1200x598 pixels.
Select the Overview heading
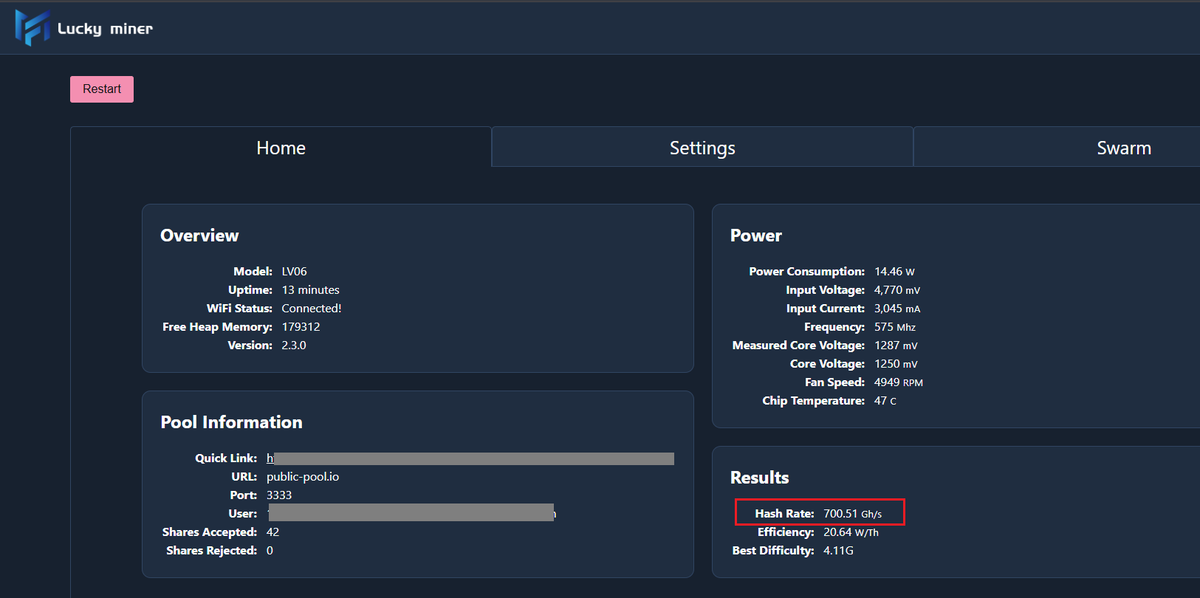tap(199, 236)
